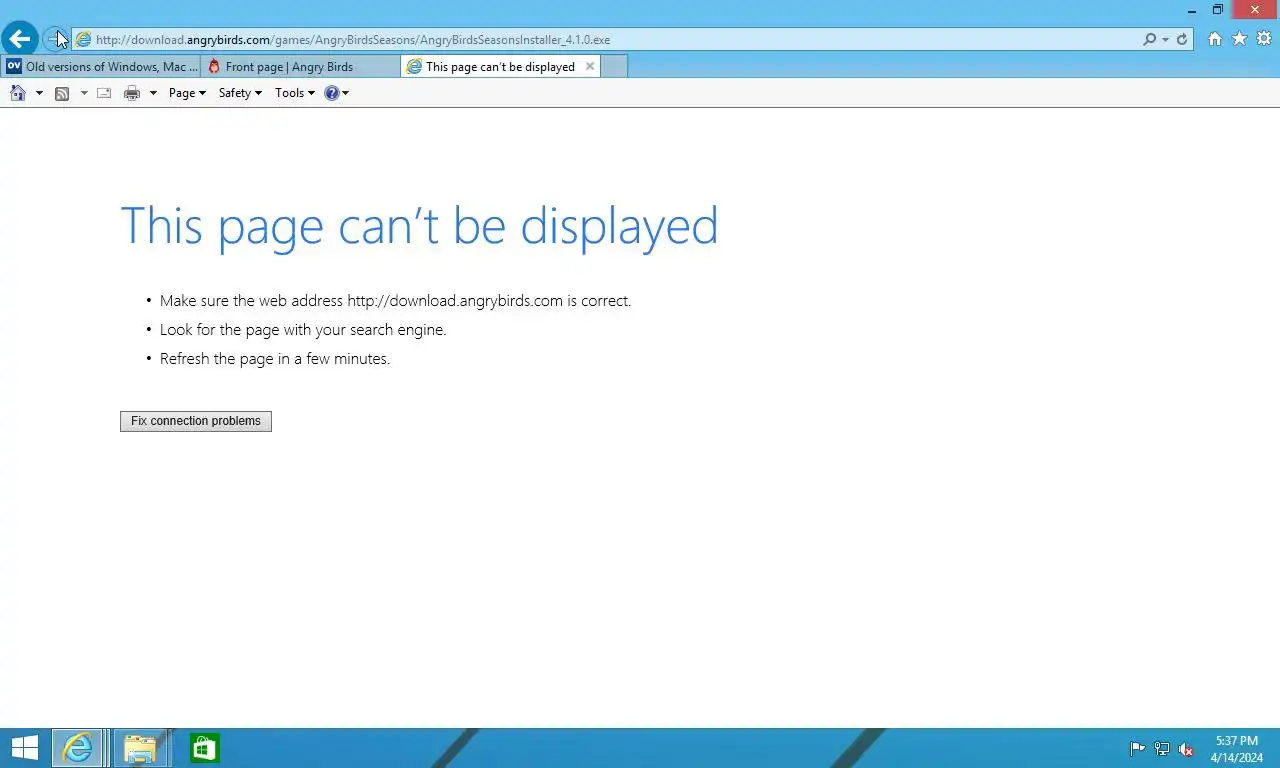1280x768 pixels.
Task: Click Look for the page with search engine text
Action: (x=303, y=330)
